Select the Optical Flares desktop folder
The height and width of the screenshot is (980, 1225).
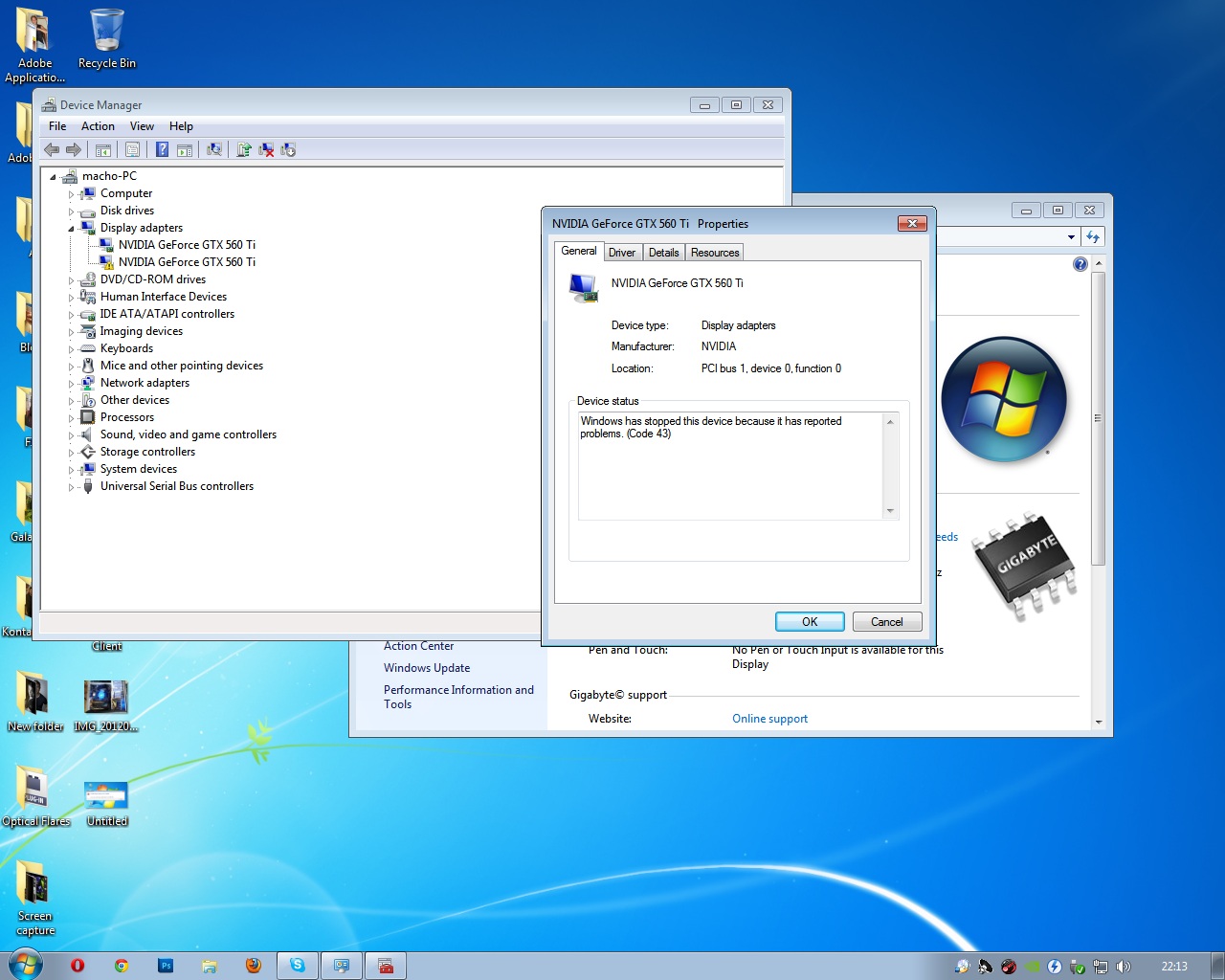pyautogui.click(x=35, y=798)
